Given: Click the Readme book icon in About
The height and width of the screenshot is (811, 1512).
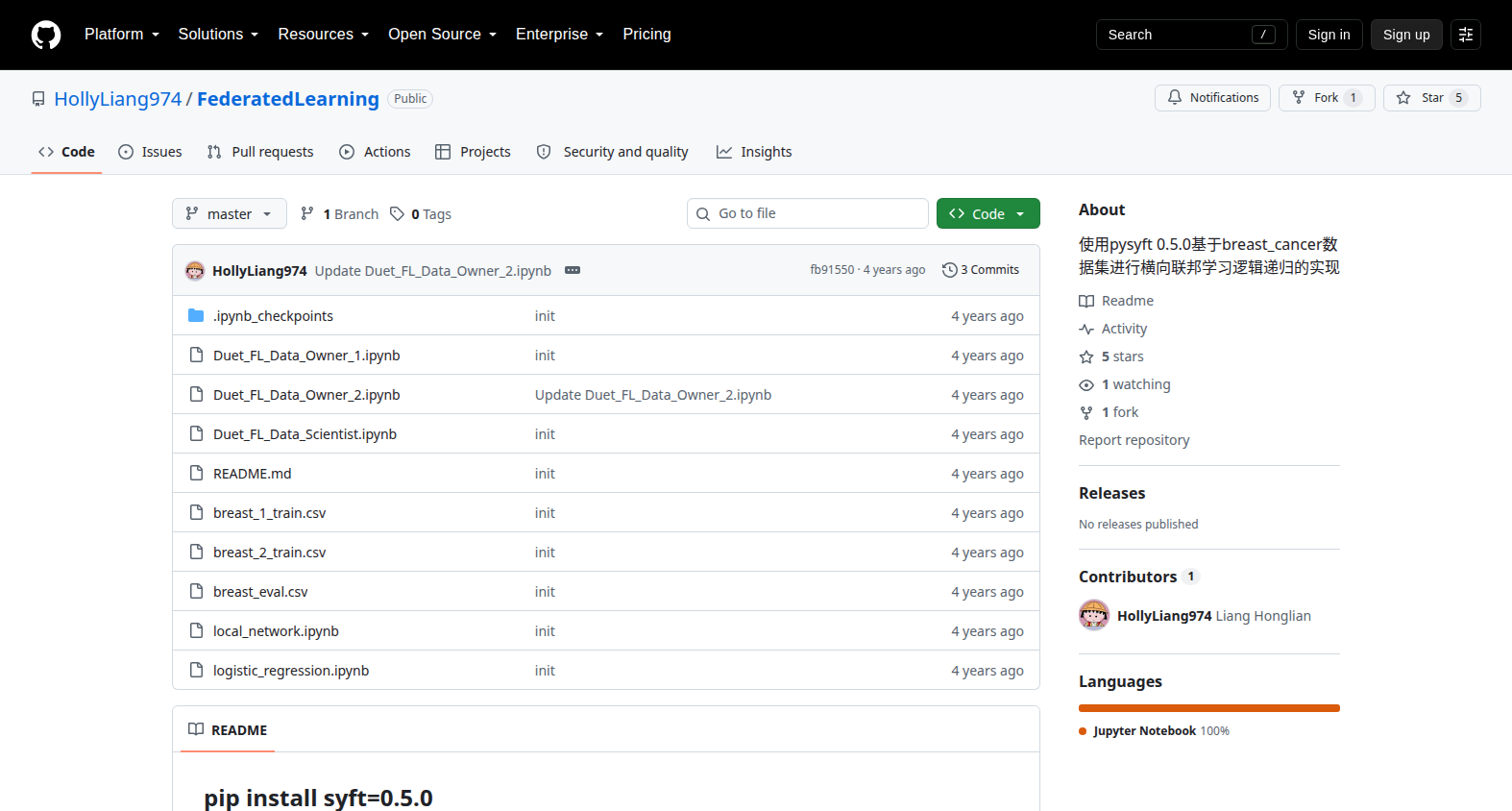Looking at the screenshot, I should click(1086, 301).
